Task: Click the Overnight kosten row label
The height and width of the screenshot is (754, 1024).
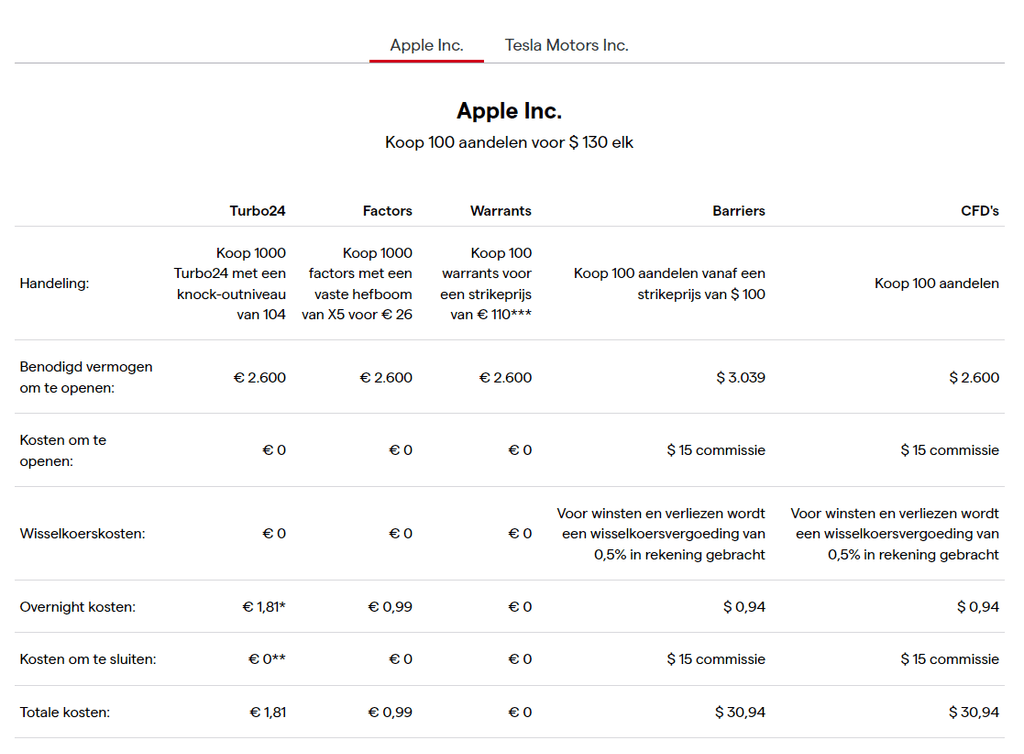Action: [77, 607]
